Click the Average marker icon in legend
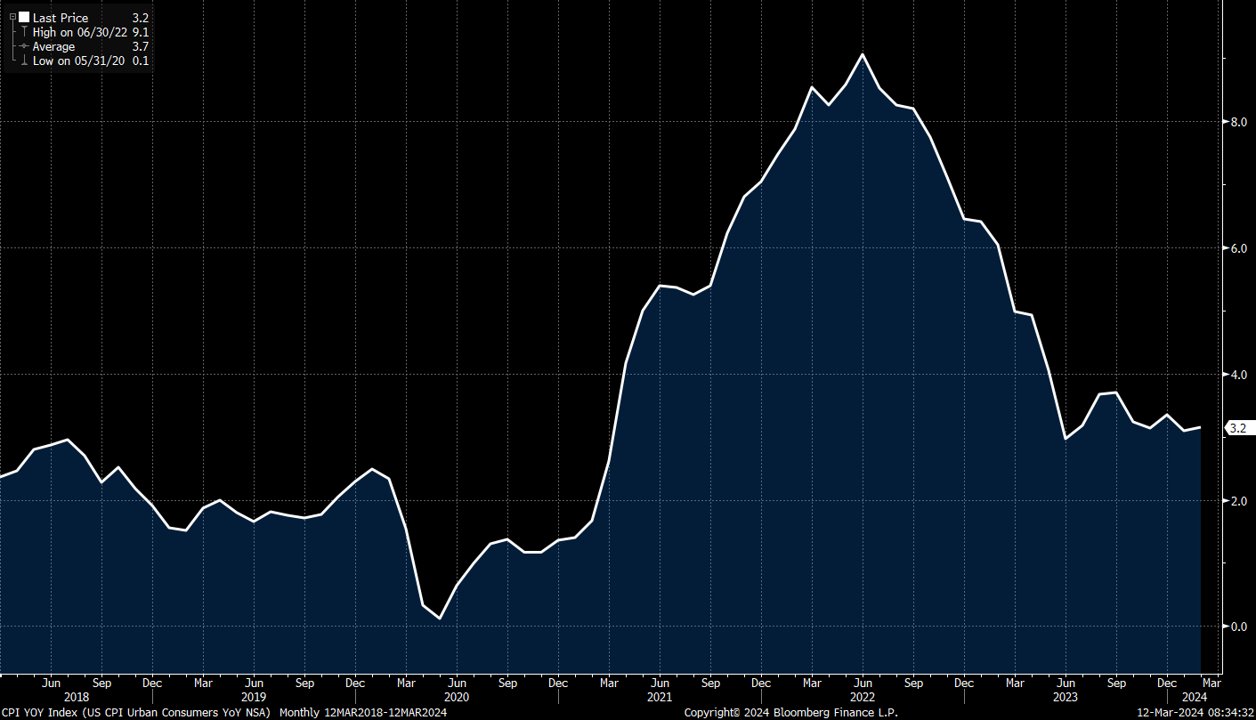Image resolution: width=1256 pixels, height=720 pixels. tap(24, 47)
